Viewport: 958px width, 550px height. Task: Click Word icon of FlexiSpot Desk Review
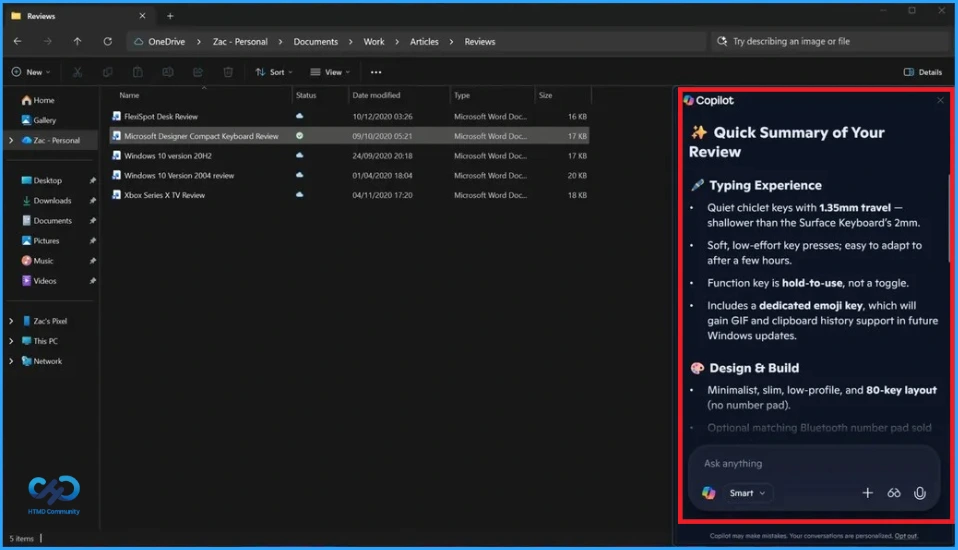point(116,116)
